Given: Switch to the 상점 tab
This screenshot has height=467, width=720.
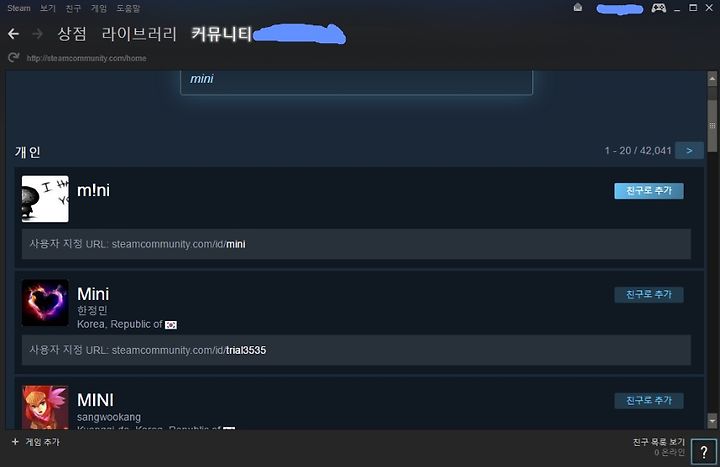Looking at the screenshot, I should tap(72, 34).
